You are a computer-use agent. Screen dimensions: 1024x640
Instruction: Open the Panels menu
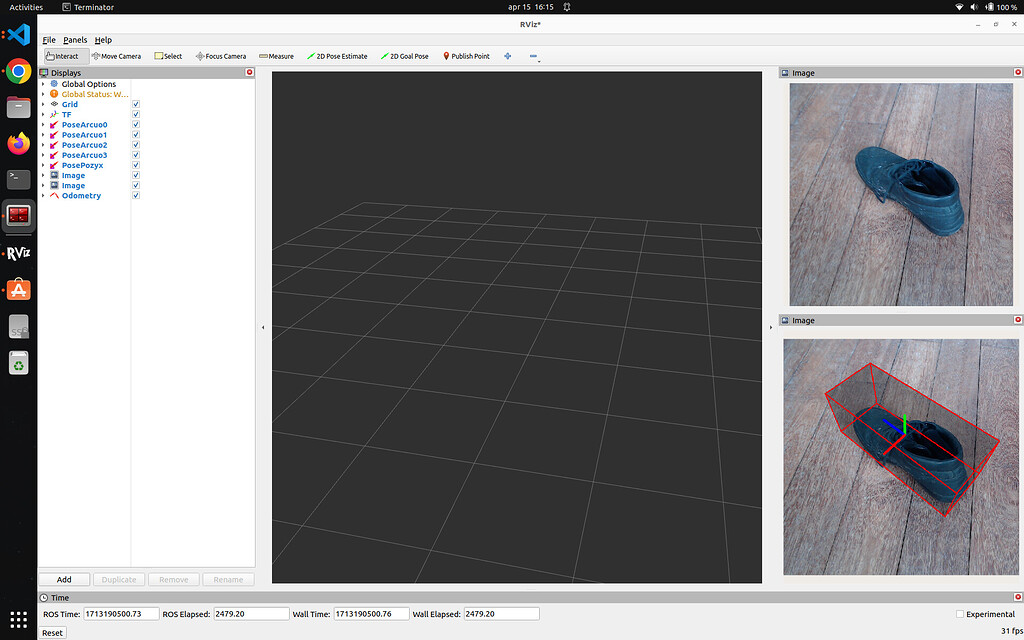[x=74, y=40]
